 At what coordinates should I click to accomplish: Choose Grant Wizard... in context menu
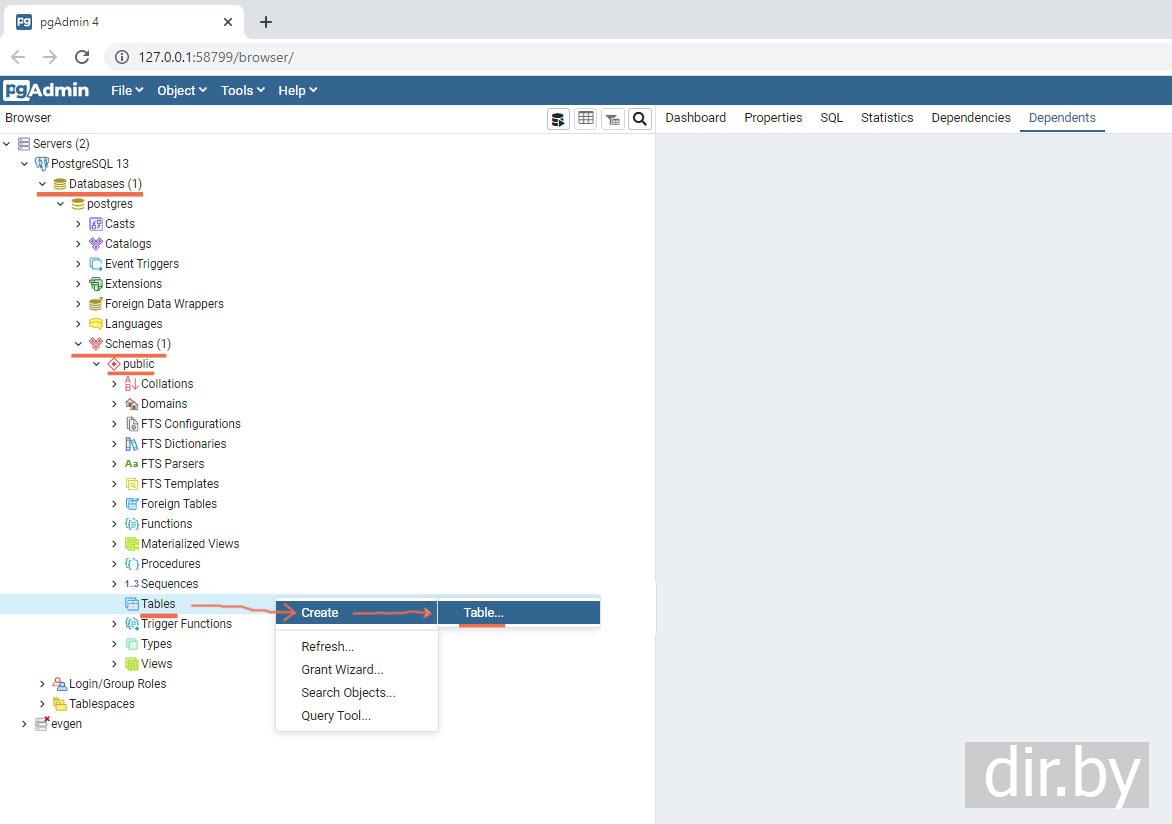pos(357,670)
